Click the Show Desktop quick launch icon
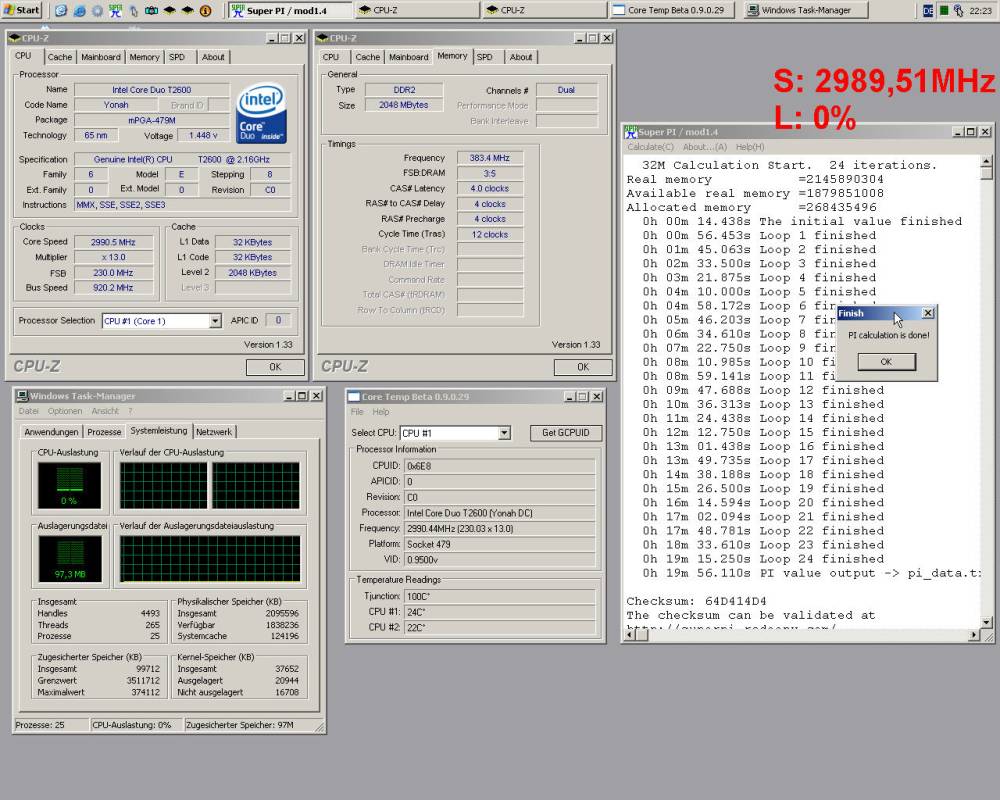The image size is (1000, 800). pos(61,10)
